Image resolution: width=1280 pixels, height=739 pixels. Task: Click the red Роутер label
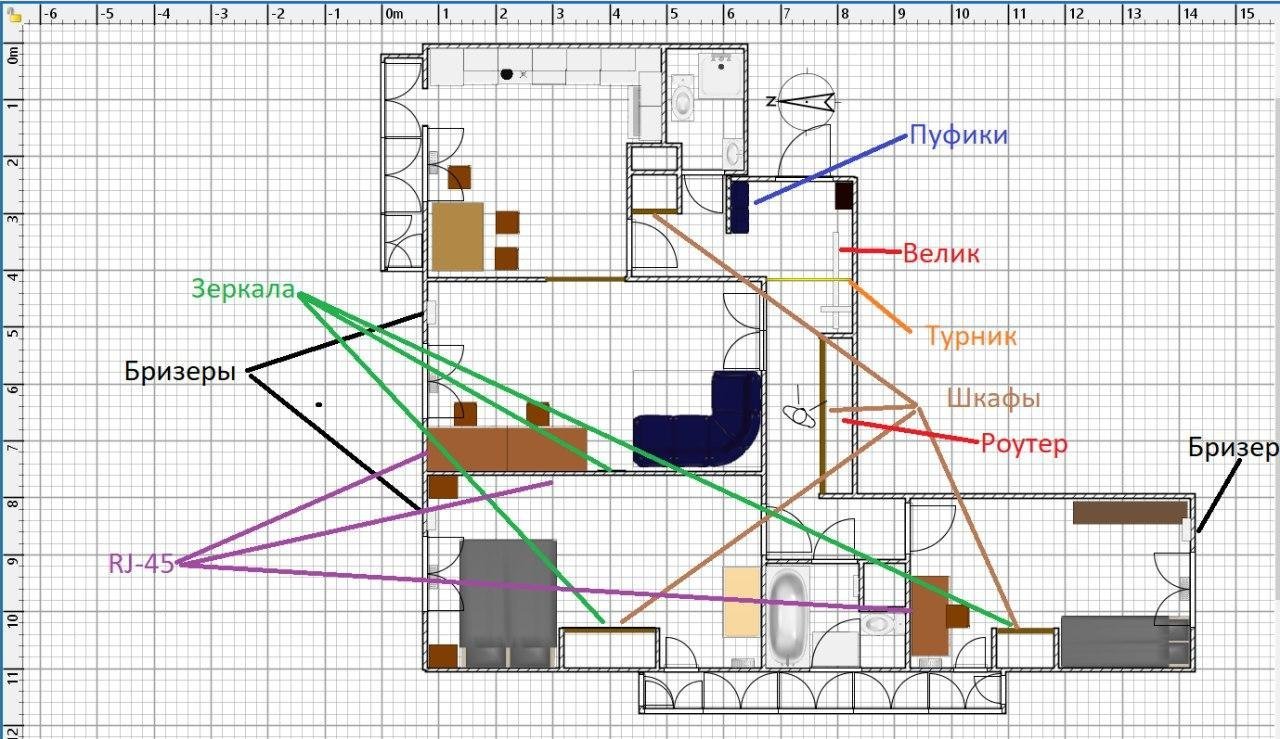[1024, 444]
